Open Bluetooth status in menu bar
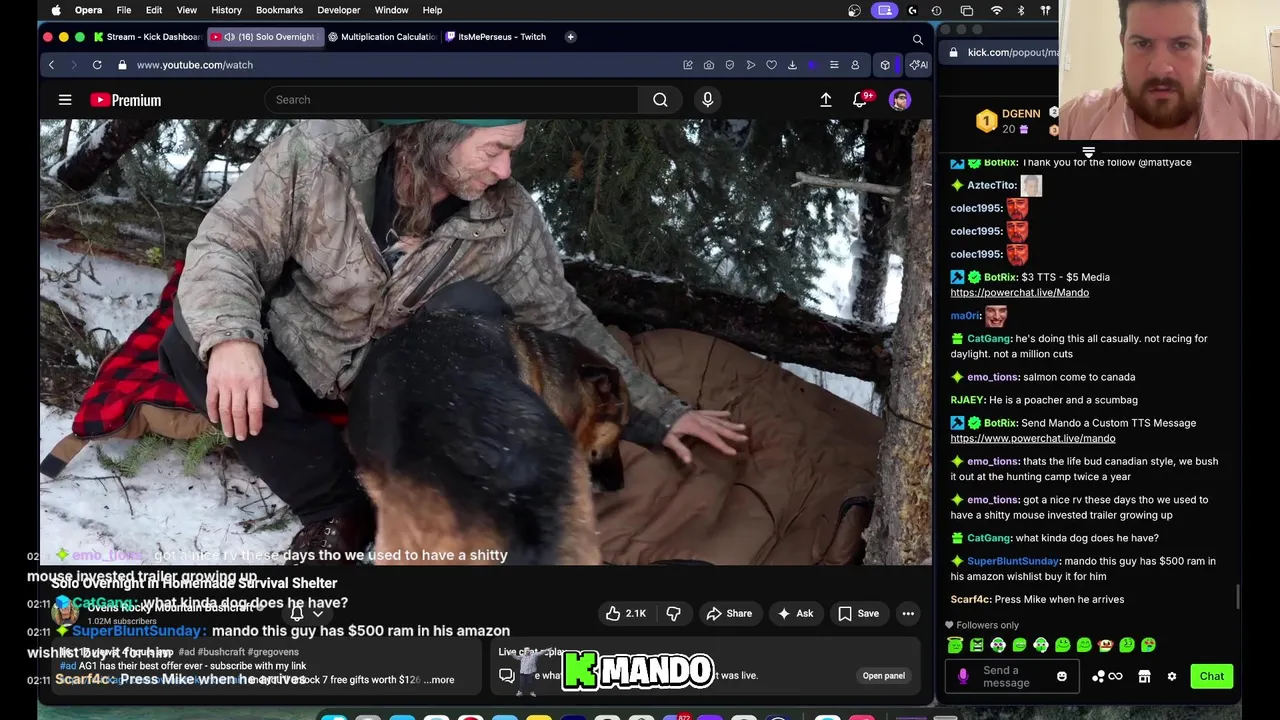1280x720 pixels. (1021, 10)
